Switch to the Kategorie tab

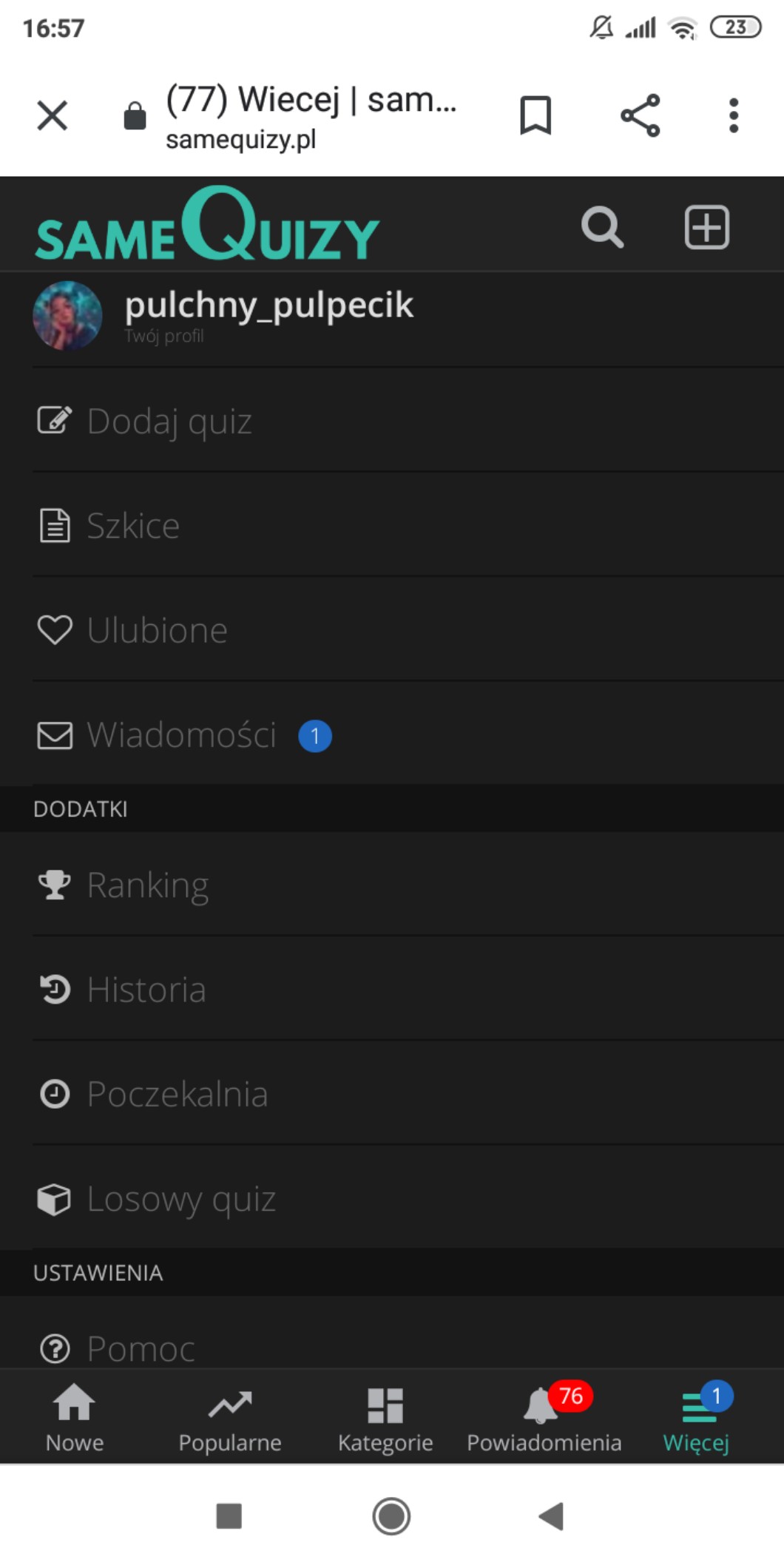[385, 1419]
